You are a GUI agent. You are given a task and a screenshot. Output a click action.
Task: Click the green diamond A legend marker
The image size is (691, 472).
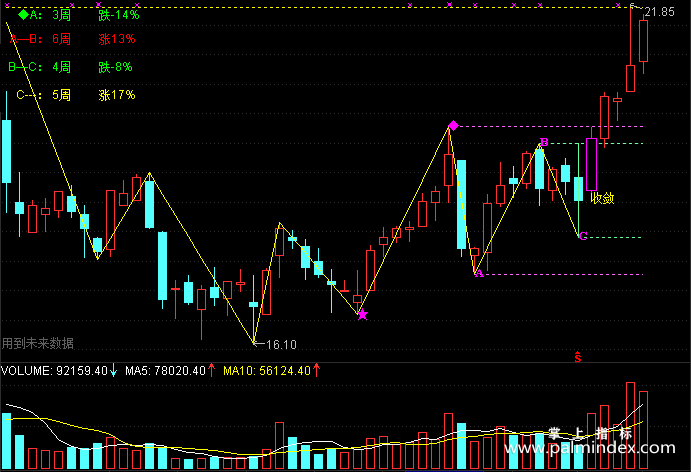coord(23,15)
